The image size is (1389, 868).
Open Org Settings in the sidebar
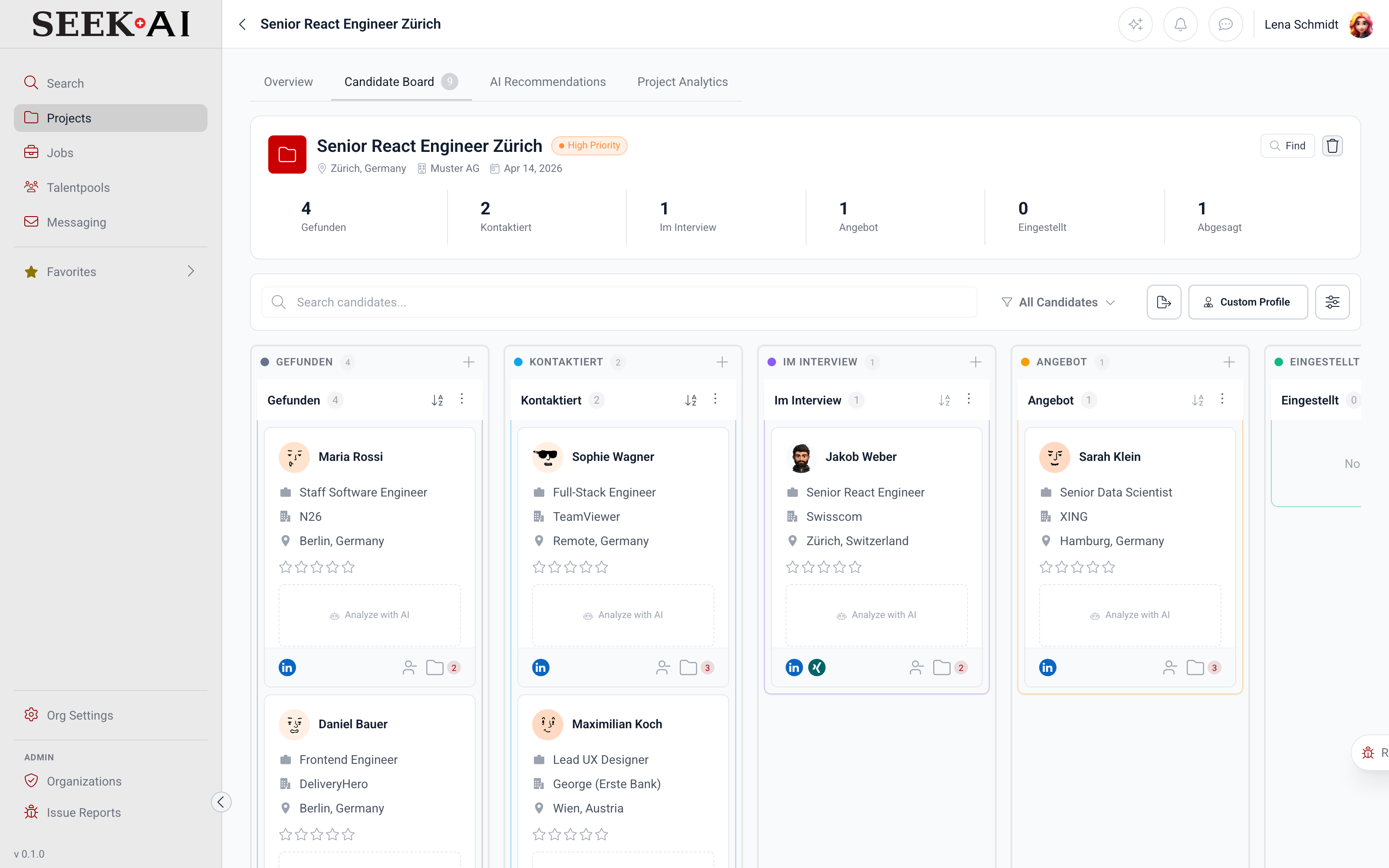click(110, 715)
